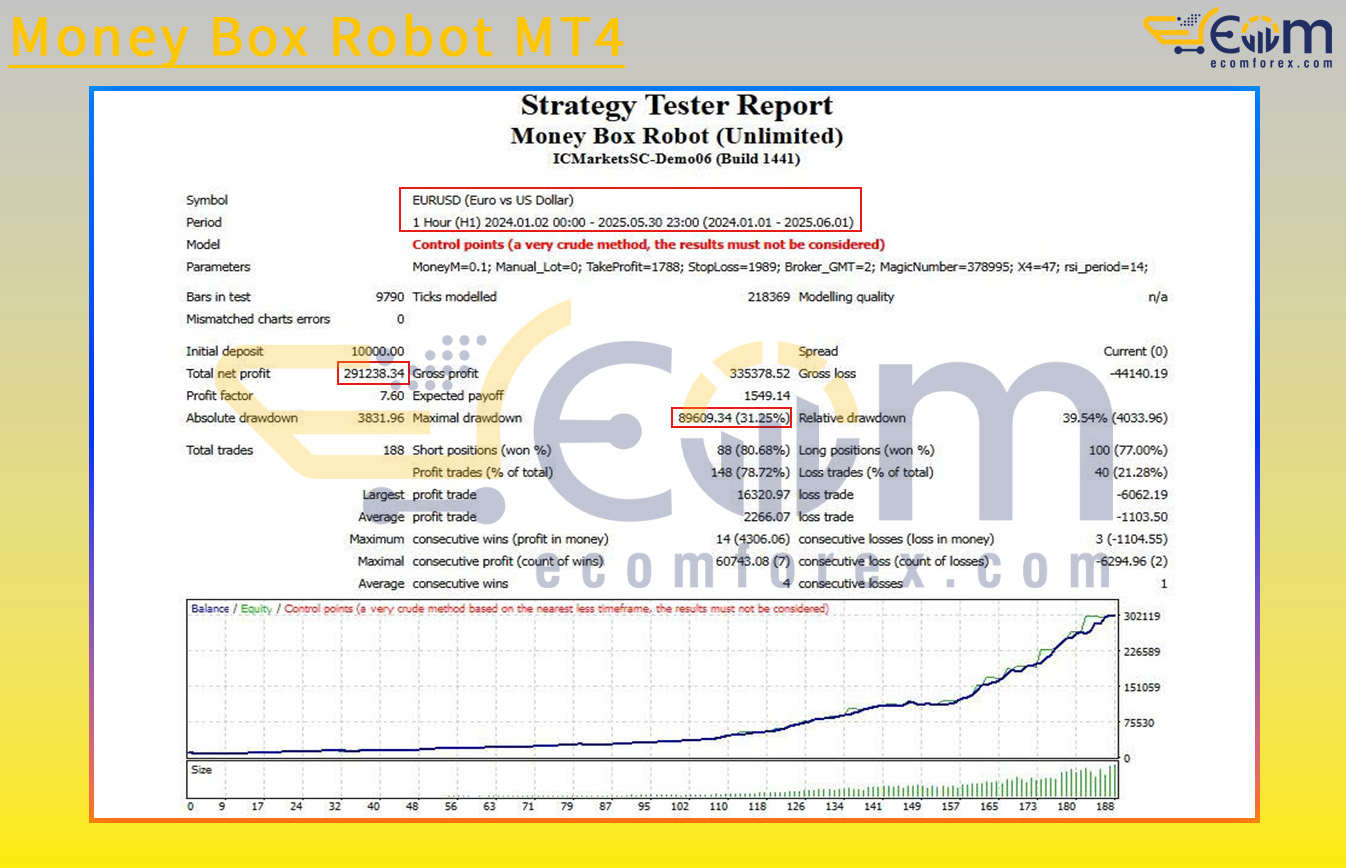Viewport: 1346px width, 868px height.
Task: Click Initial deposit value 10000.00
Action: 378,351
